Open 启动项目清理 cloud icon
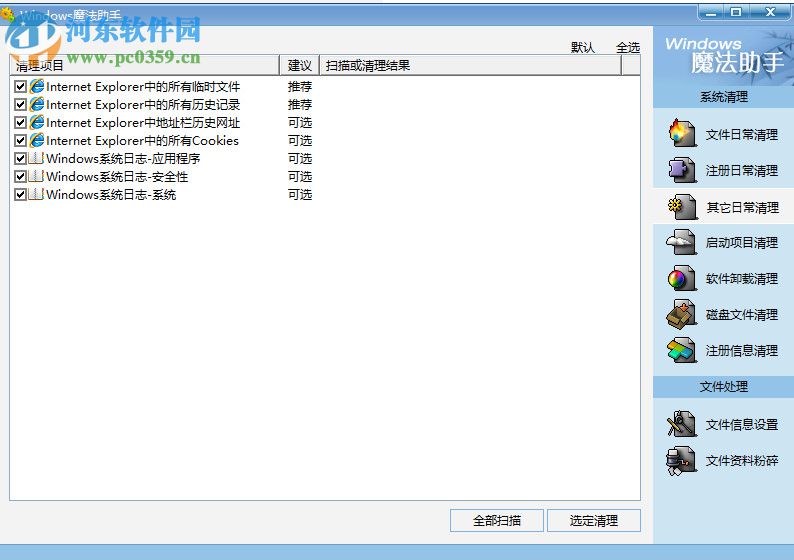The width and height of the screenshot is (794, 560). [682, 242]
